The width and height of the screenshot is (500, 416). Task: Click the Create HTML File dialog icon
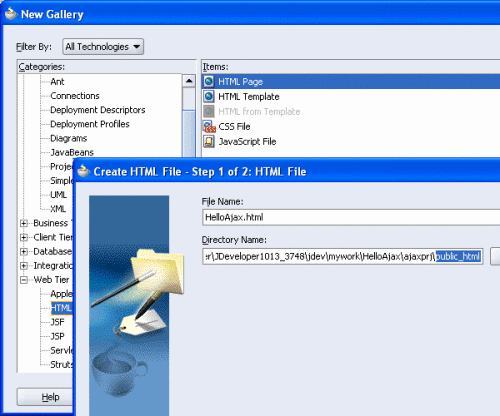pos(84,171)
